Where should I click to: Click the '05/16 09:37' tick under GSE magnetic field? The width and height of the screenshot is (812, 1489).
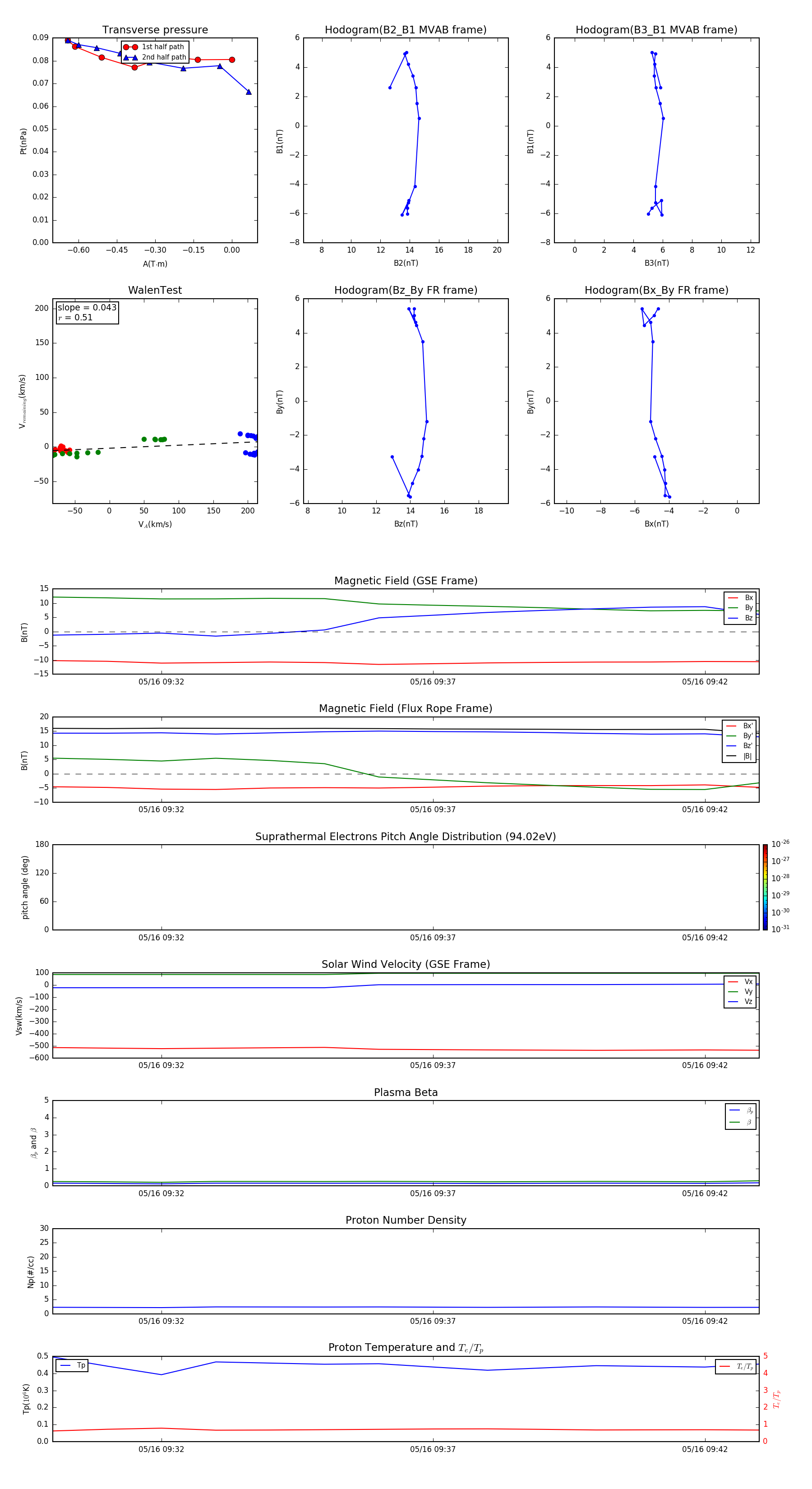pos(433,682)
